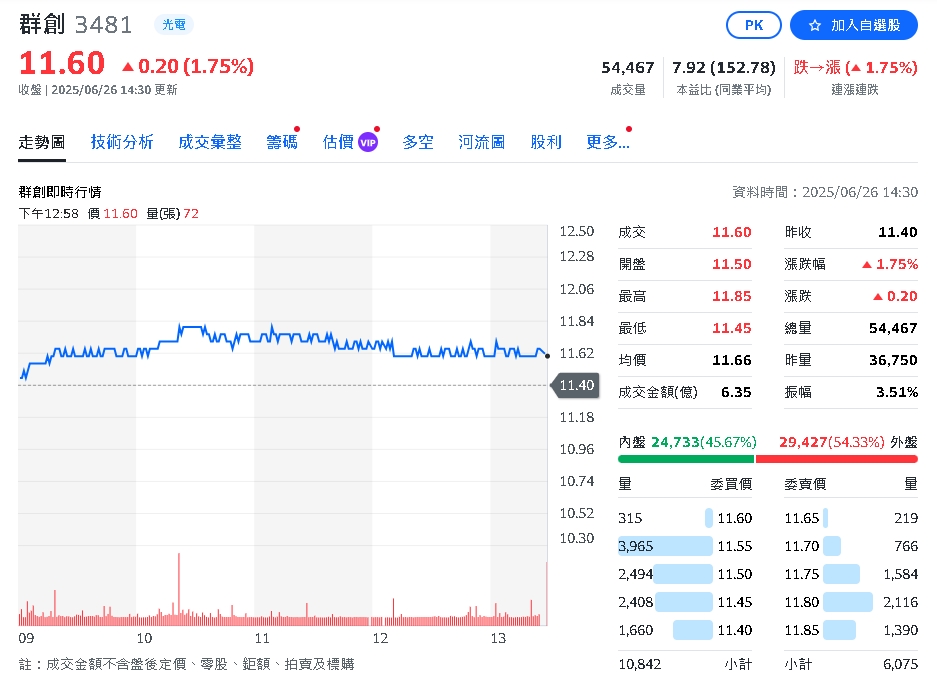Select the 成交彙整 tab
The image size is (937, 689).
tap(212, 142)
